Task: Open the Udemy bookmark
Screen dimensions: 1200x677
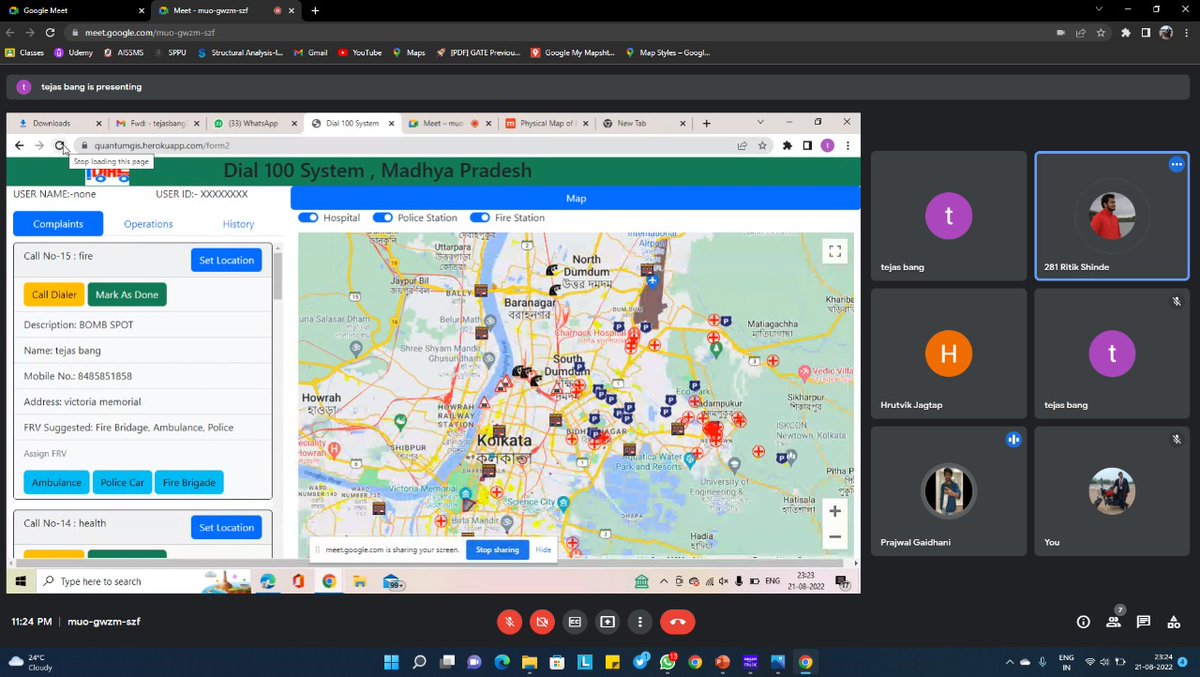Action: coord(74,52)
